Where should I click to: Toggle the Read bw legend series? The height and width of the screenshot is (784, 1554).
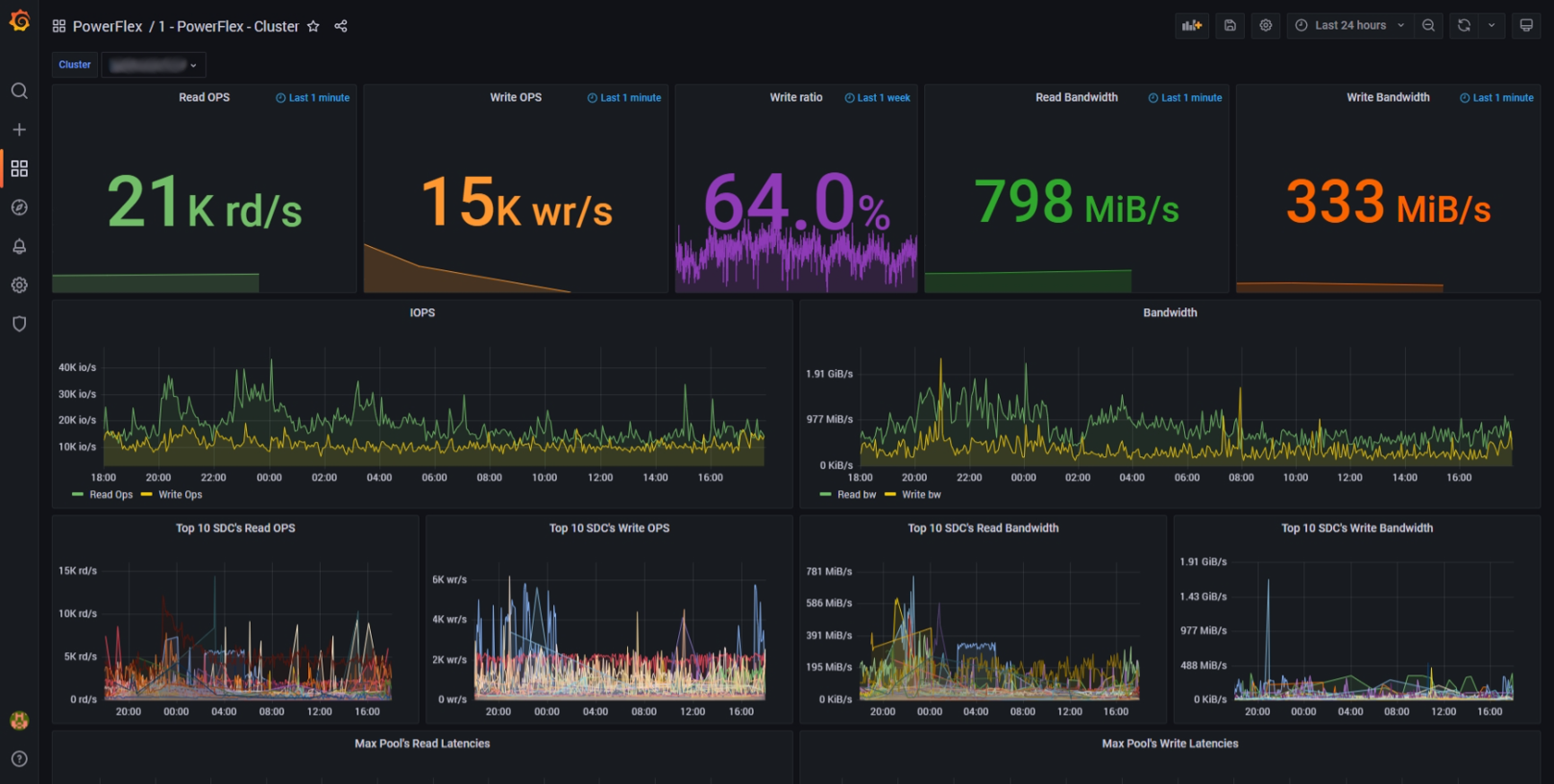point(856,495)
